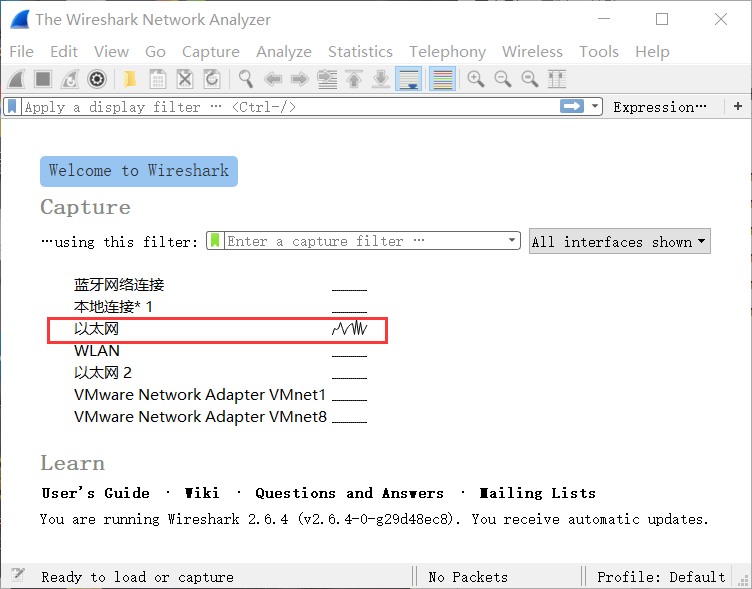The height and width of the screenshot is (589, 752).
Task: Open the Telephony menu
Action: [x=447, y=51]
